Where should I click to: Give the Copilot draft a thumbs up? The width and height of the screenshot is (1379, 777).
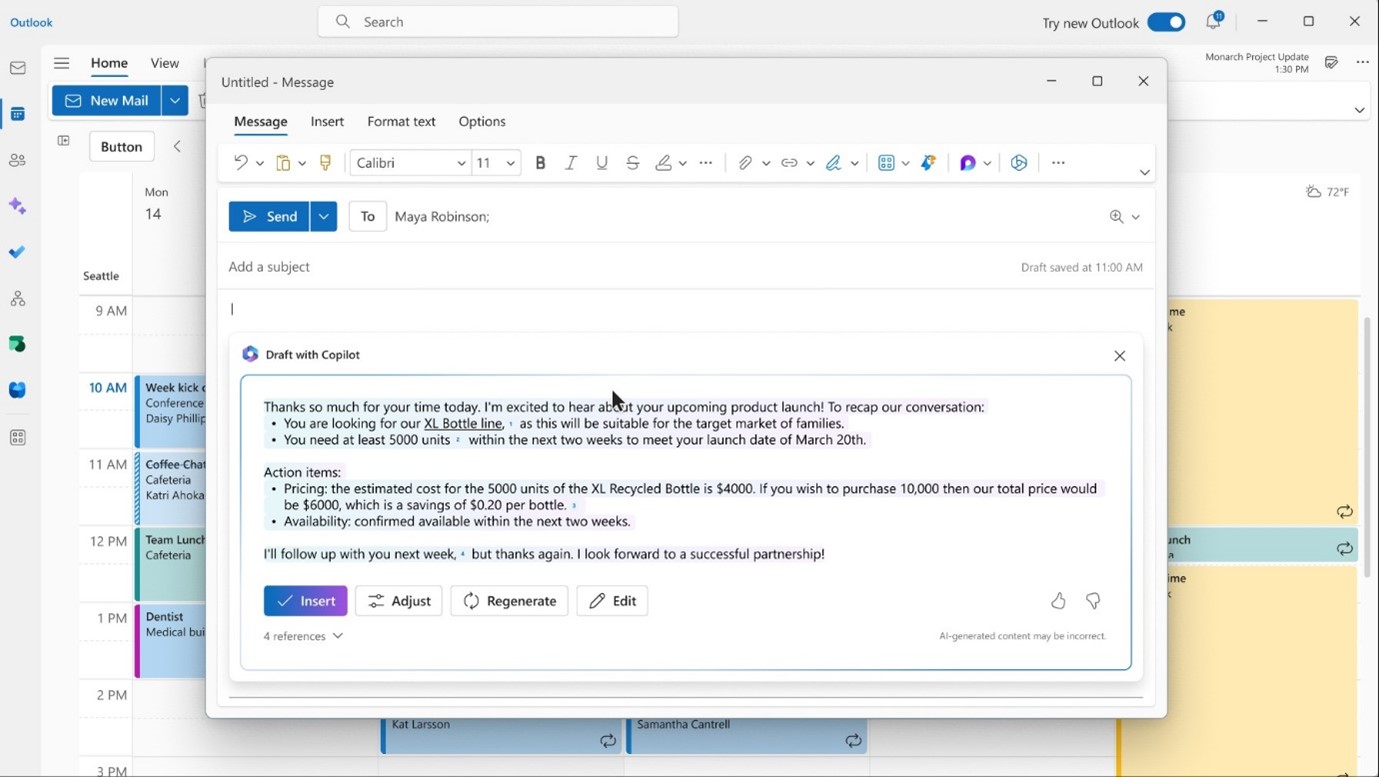pos(1058,600)
